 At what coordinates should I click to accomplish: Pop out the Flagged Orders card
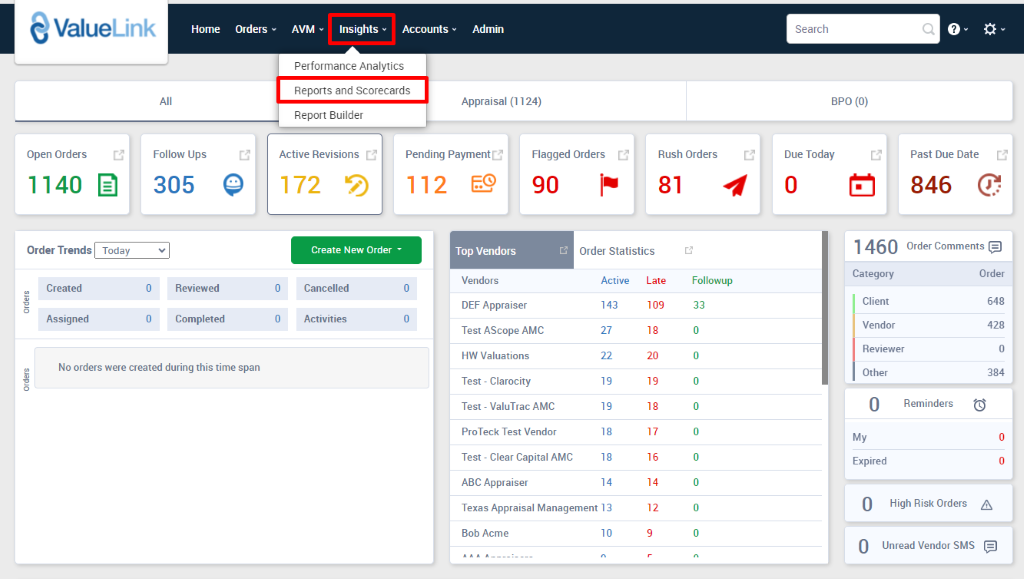(623, 155)
